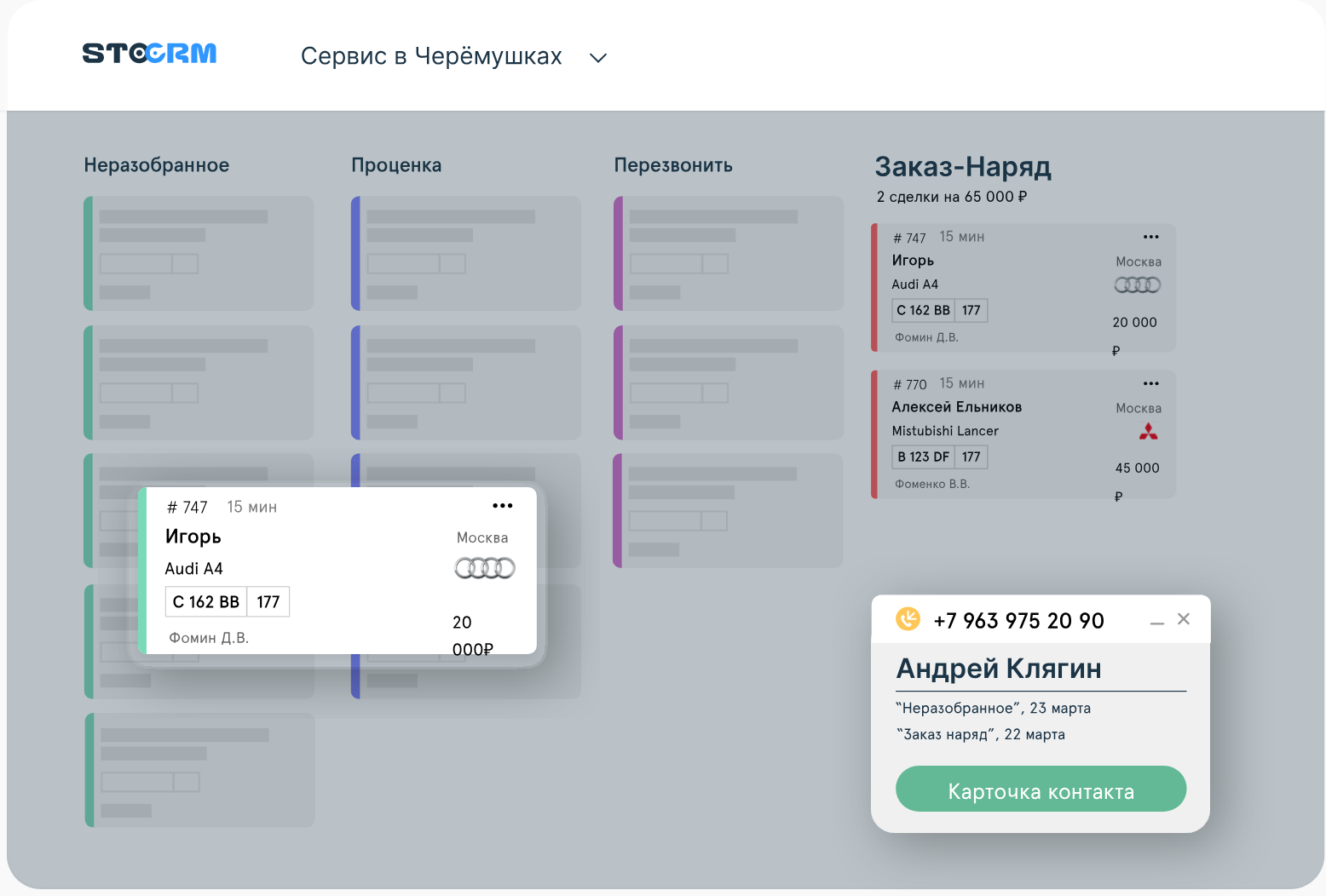The image size is (1326, 896).
Task: Click the STOCRM logo
Action: coord(149,54)
